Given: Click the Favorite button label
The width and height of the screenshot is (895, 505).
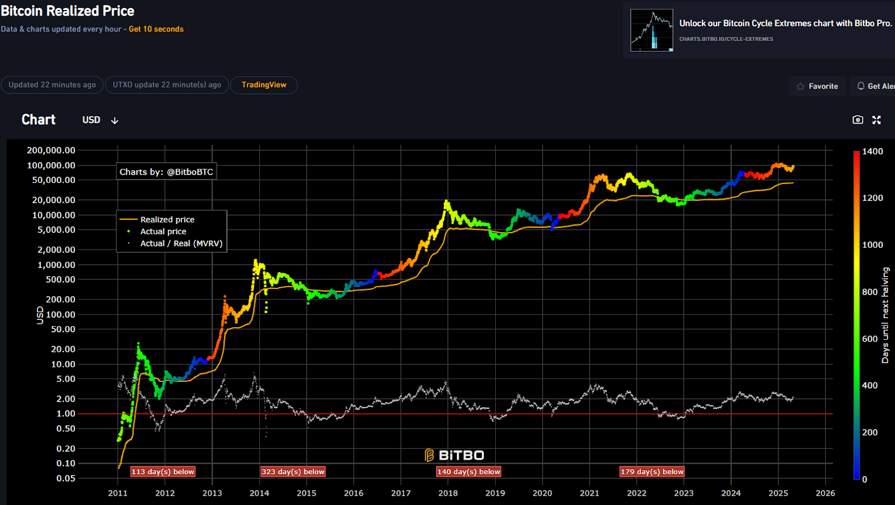Looking at the screenshot, I should 823,86.
